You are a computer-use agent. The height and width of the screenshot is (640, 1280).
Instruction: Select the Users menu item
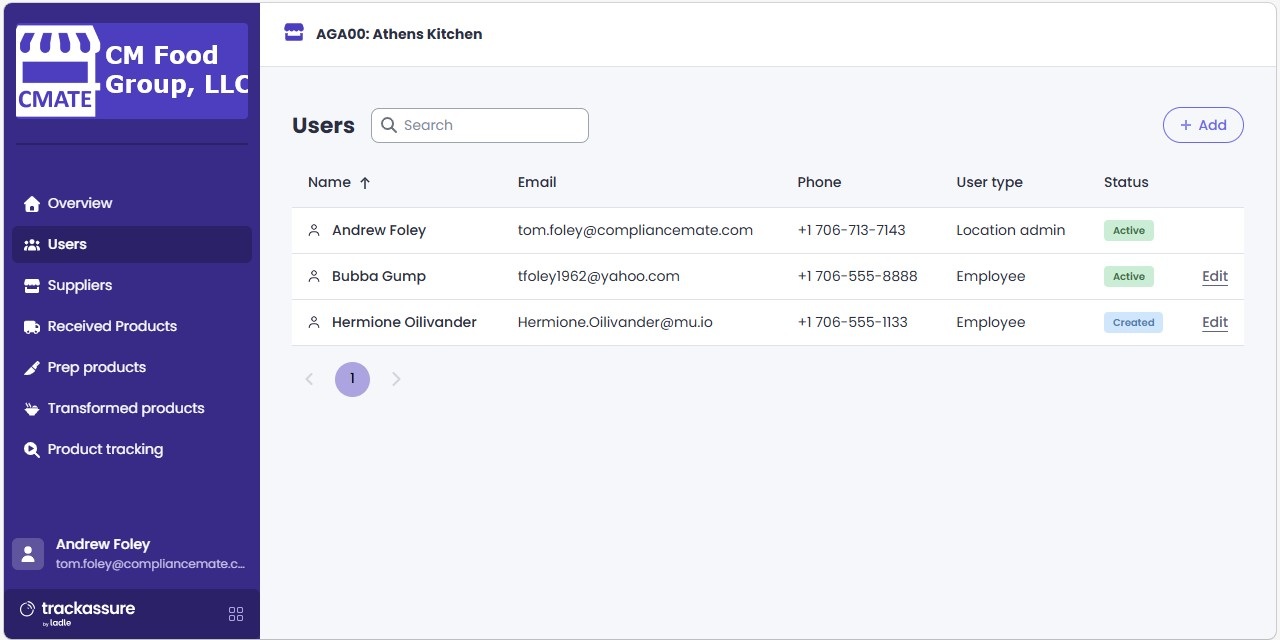pos(132,244)
